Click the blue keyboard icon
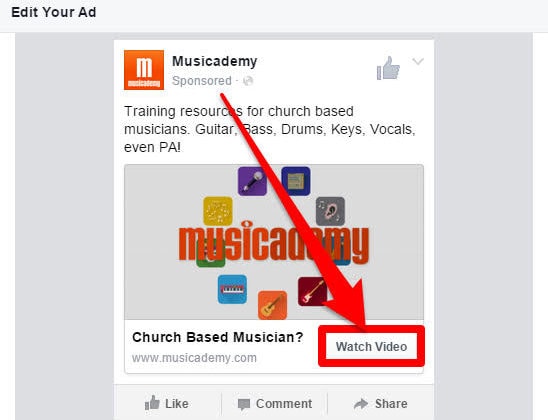This screenshot has height=420, width=548. [232, 289]
